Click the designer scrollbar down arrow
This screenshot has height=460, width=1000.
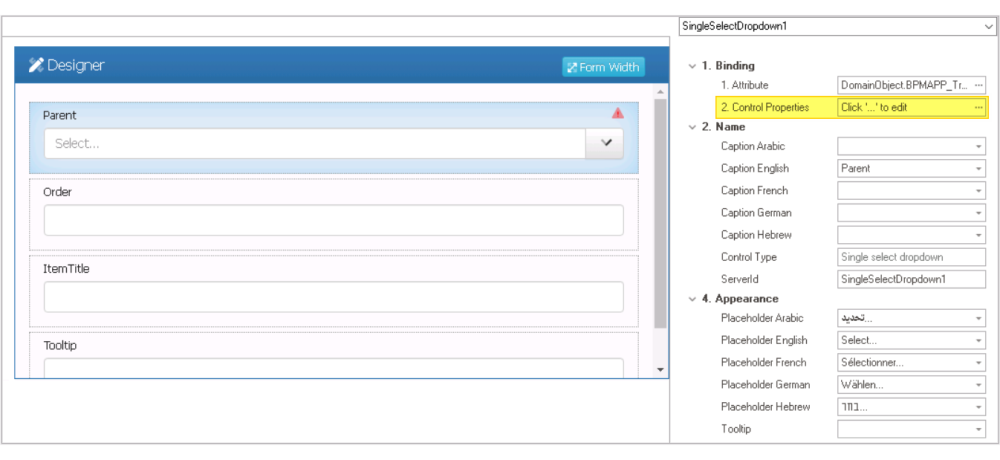[x=660, y=370]
